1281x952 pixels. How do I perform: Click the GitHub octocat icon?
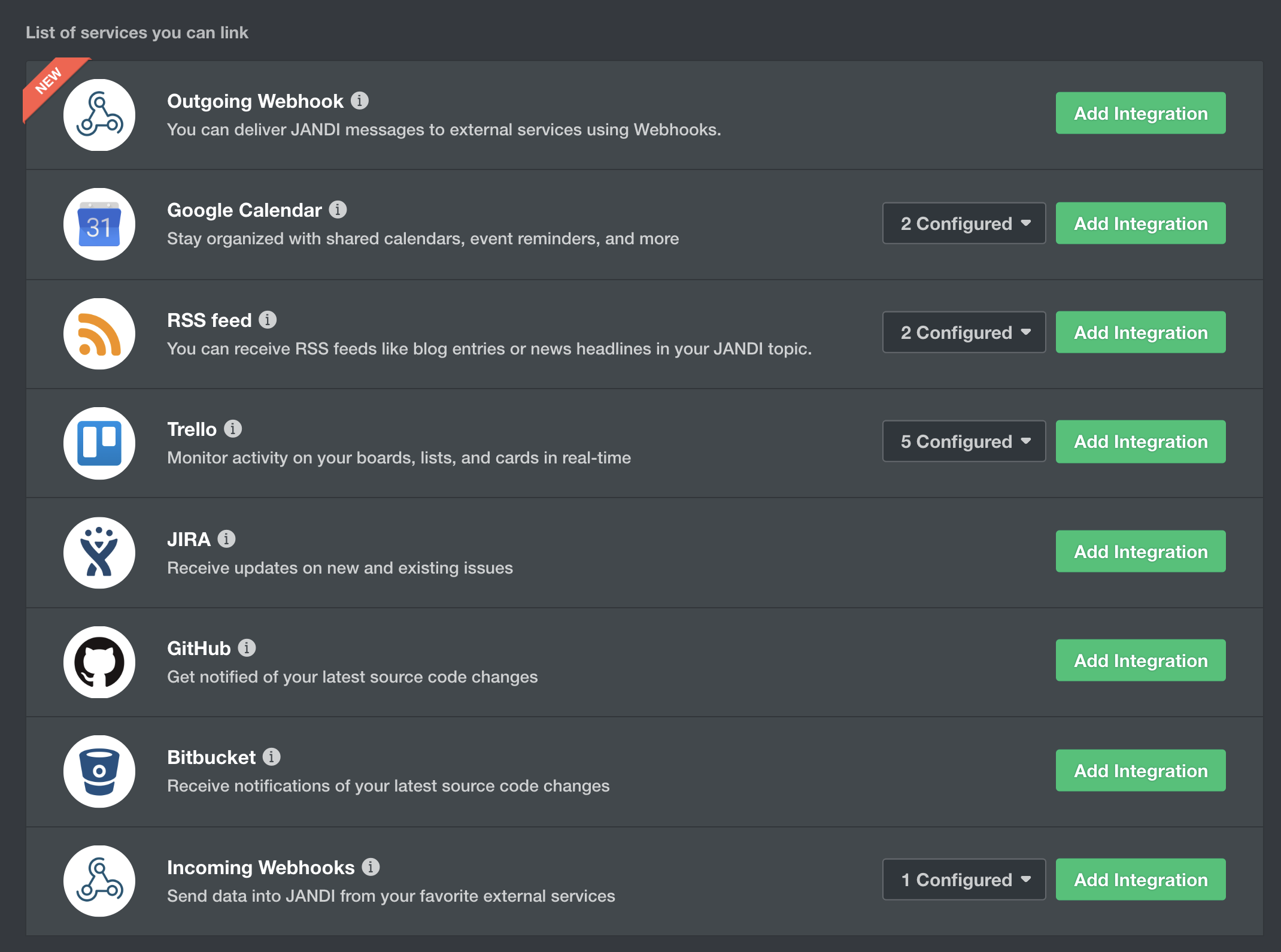click(x=99, y=662)
